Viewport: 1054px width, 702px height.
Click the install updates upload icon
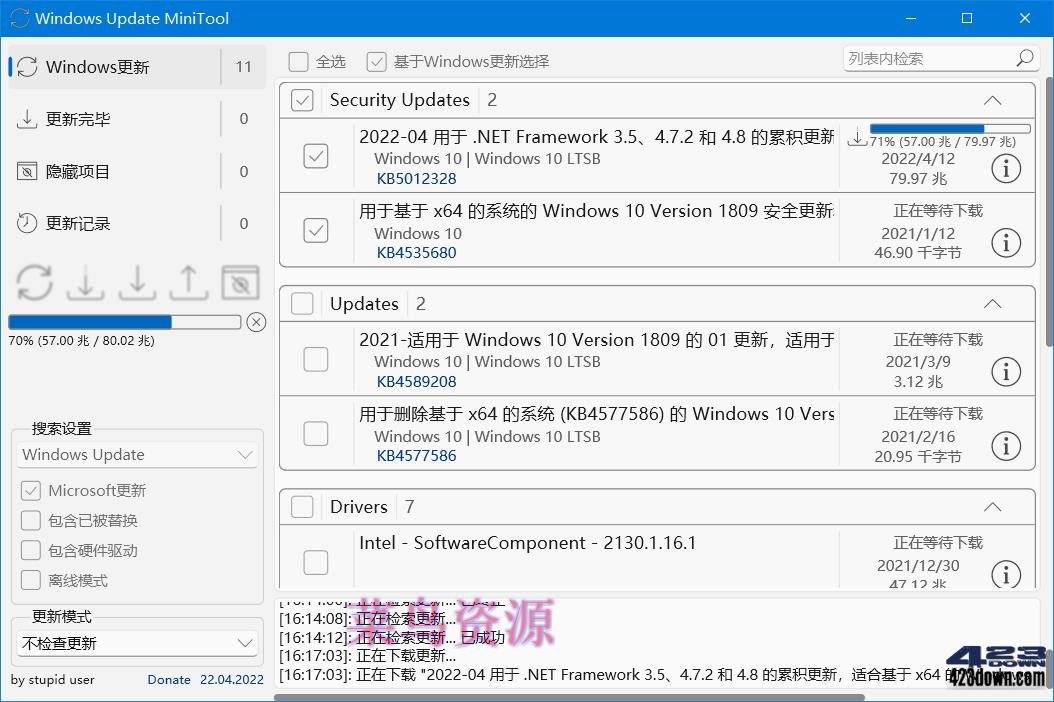point(189,282)
